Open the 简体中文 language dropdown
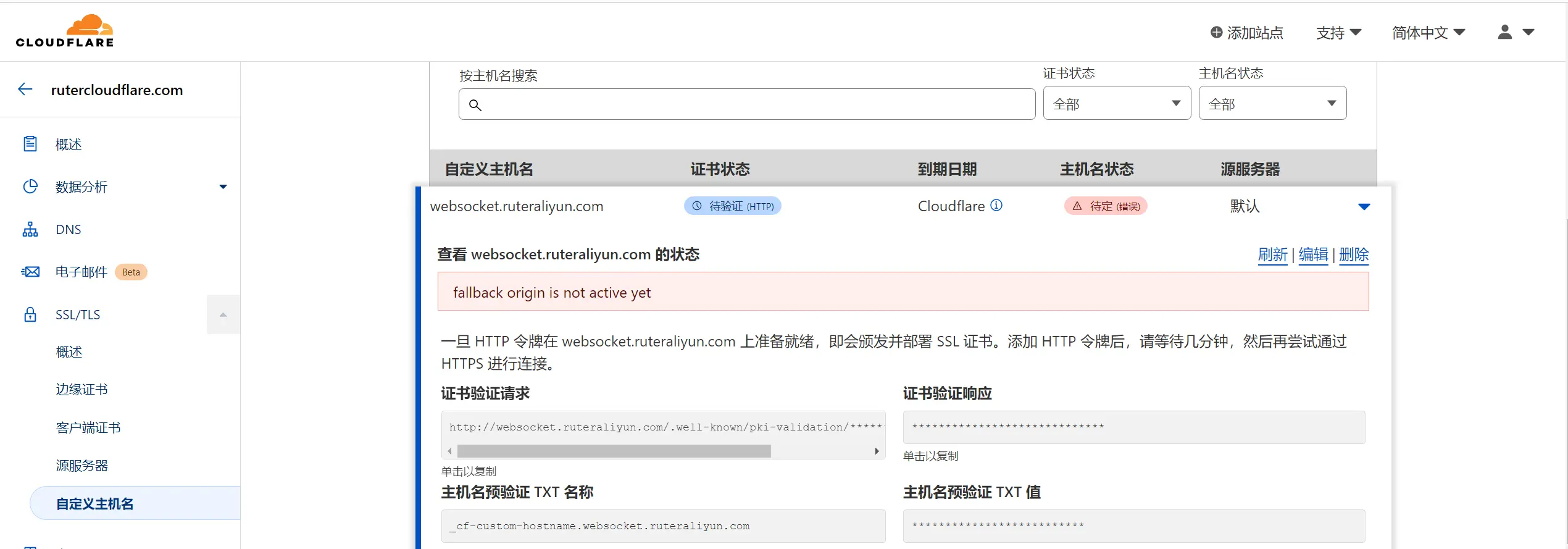This screenshot has height=549, width=1568. click(1428, 33)
